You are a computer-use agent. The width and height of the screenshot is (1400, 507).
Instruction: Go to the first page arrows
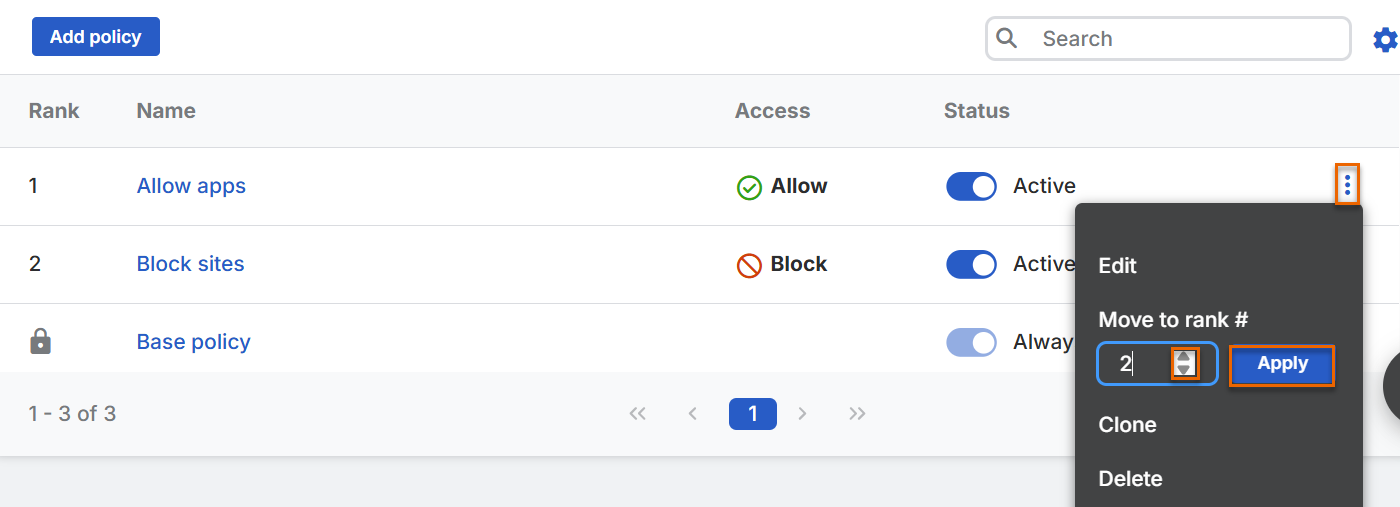coord(638,414)
